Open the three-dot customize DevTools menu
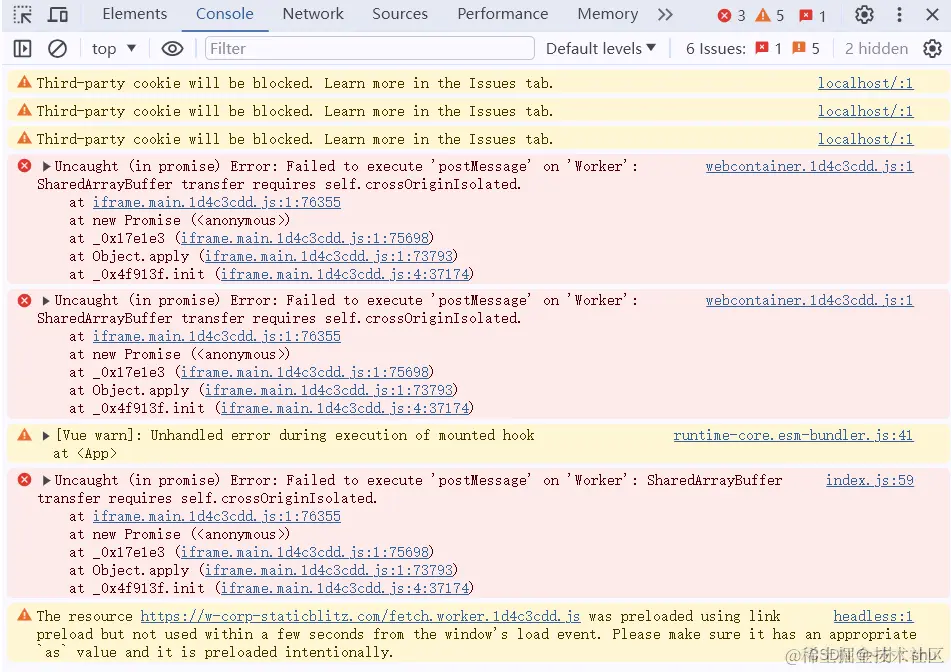 point(899,15)
